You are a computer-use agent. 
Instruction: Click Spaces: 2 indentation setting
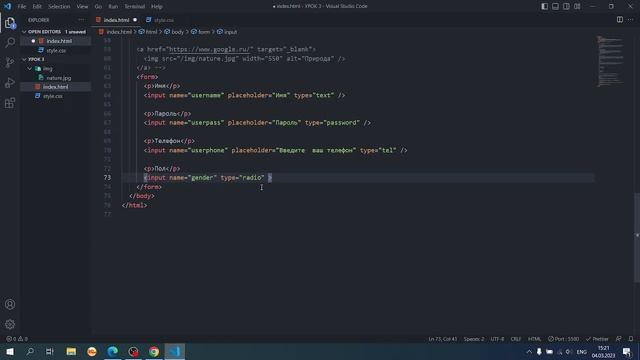coord(473,339)
